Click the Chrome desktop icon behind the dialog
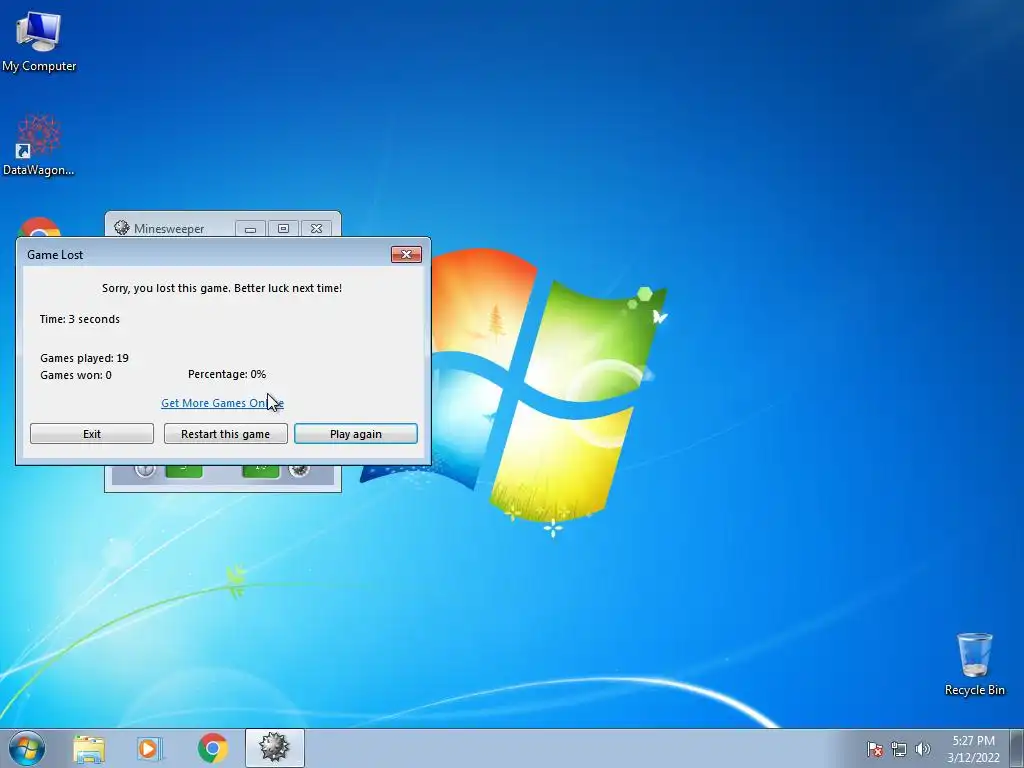Image resolution: width=1024 pixels, height=768 pixels. (x=39, y=227)
